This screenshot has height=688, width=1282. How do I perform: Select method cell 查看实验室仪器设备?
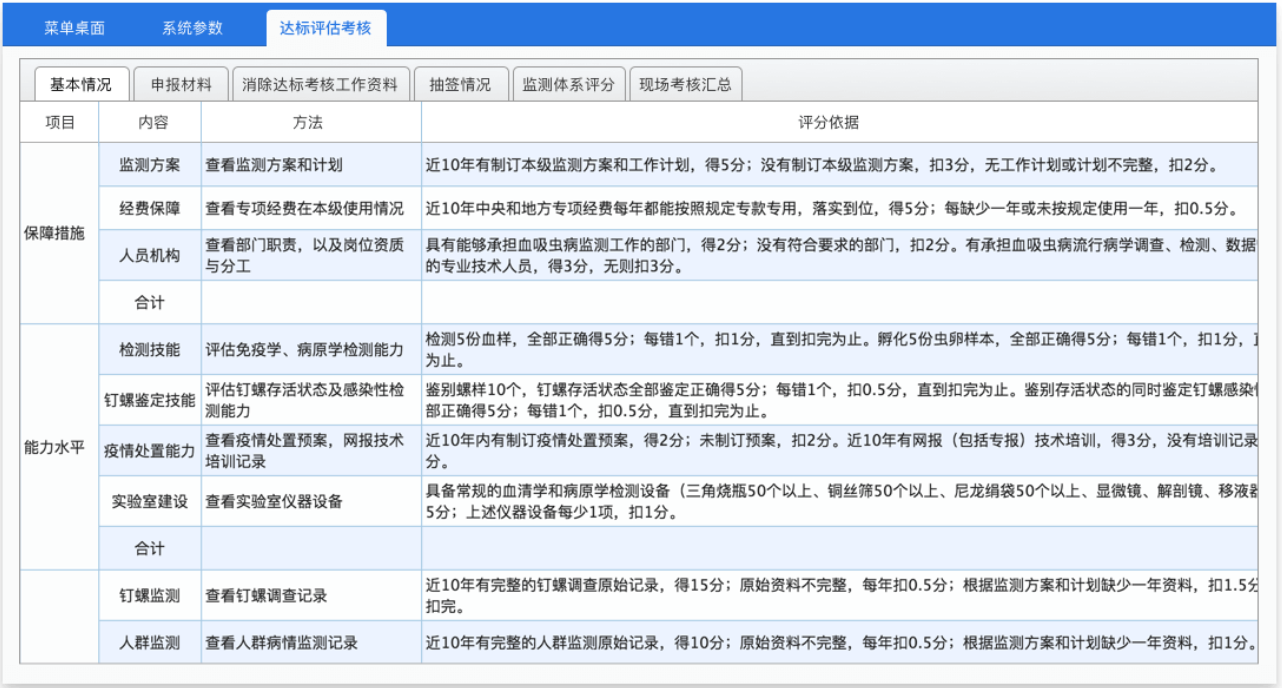coord(311,502)
